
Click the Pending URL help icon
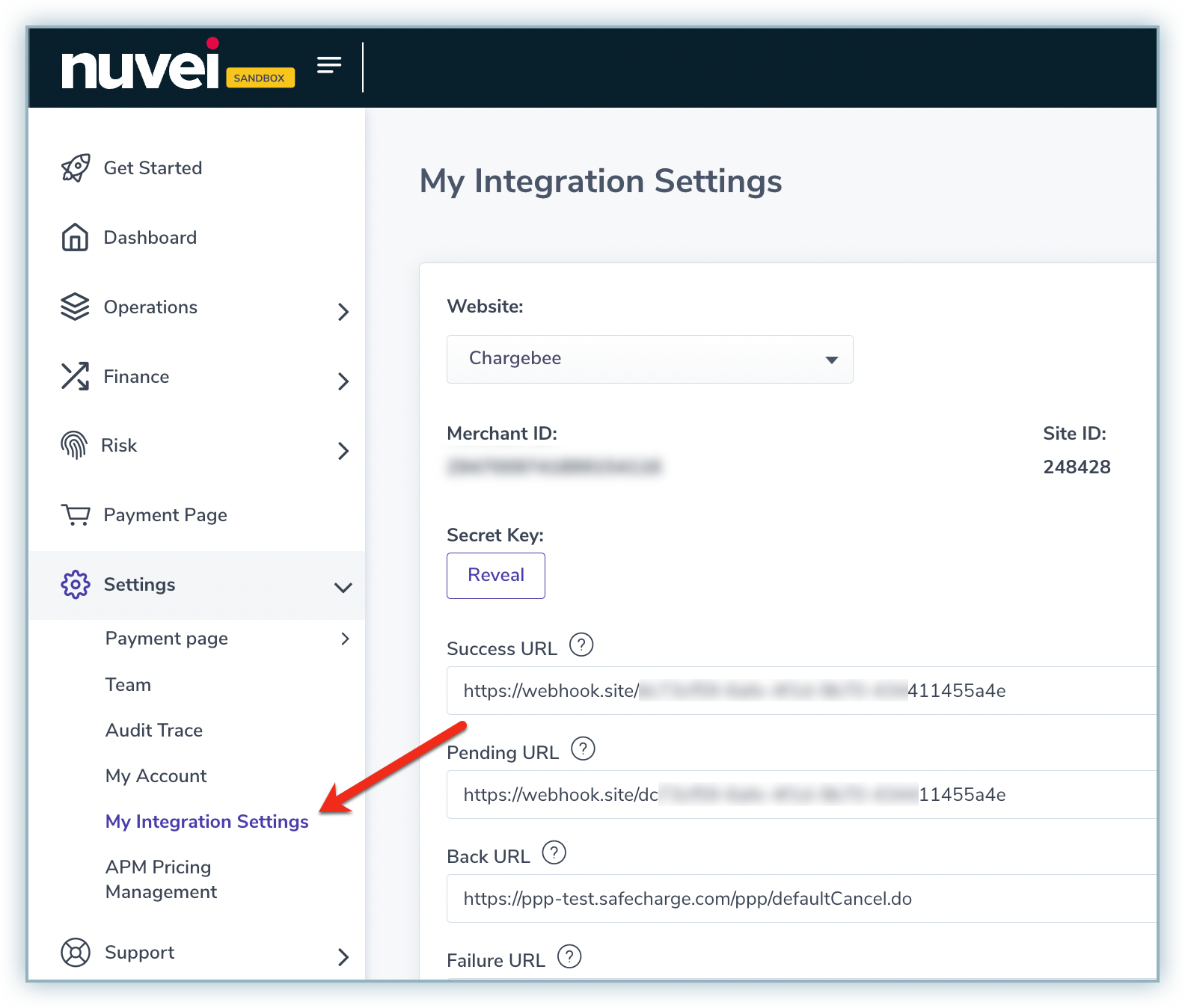pyautogui.click(x=583, y=749)
